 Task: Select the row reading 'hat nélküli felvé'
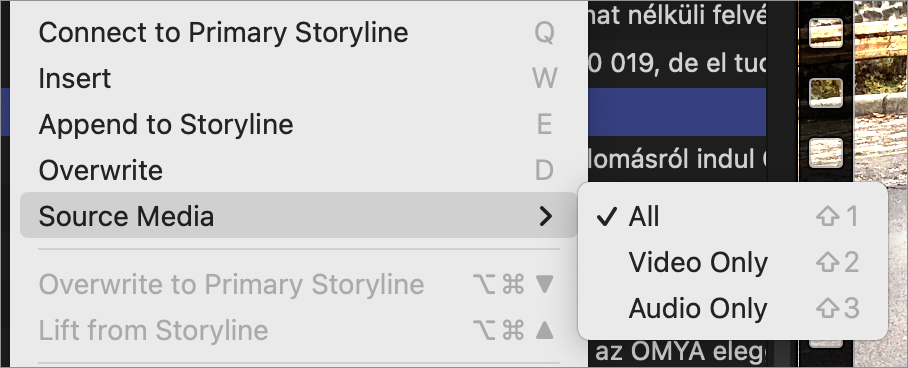[678, 18]
